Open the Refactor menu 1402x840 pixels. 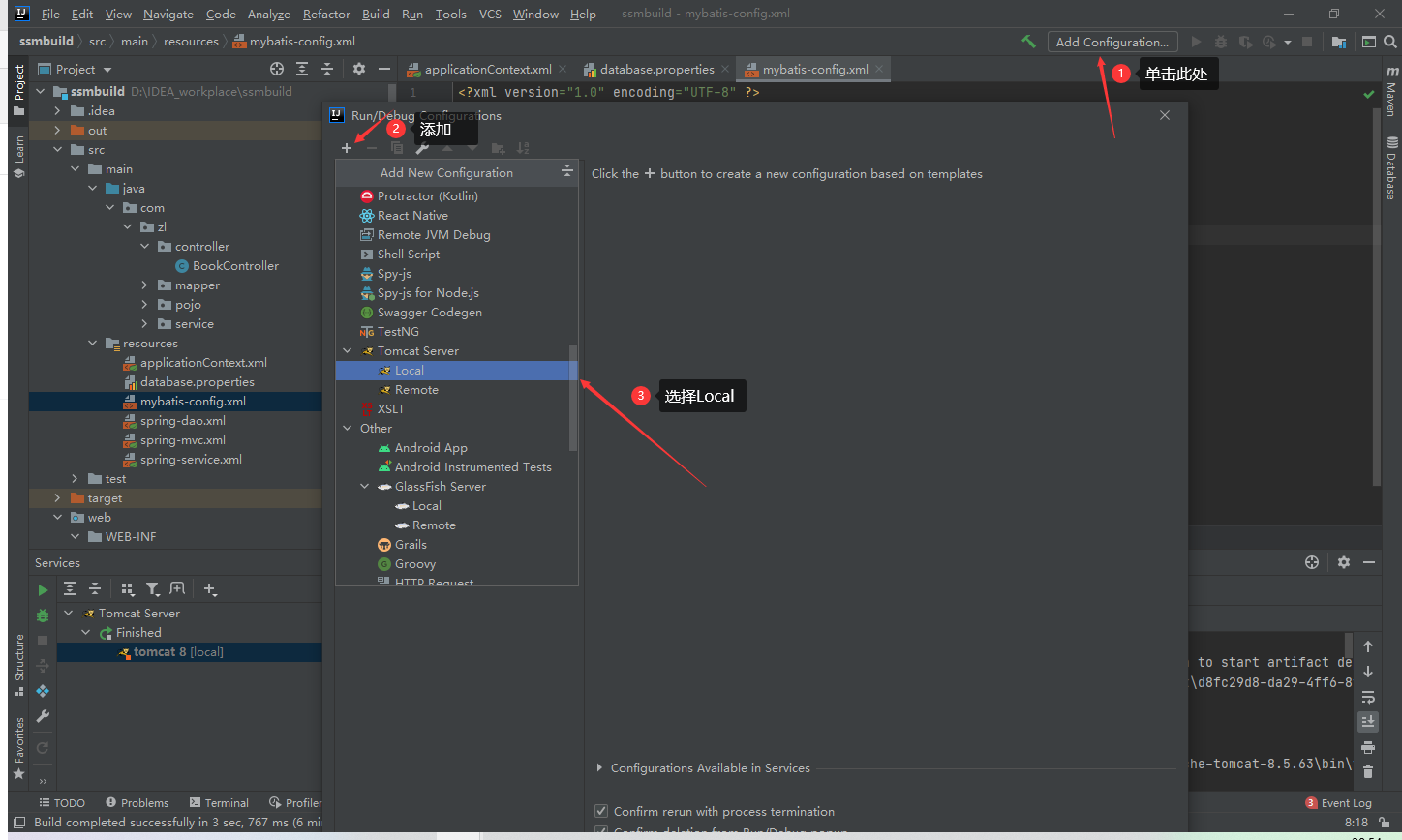pos(326,14)
